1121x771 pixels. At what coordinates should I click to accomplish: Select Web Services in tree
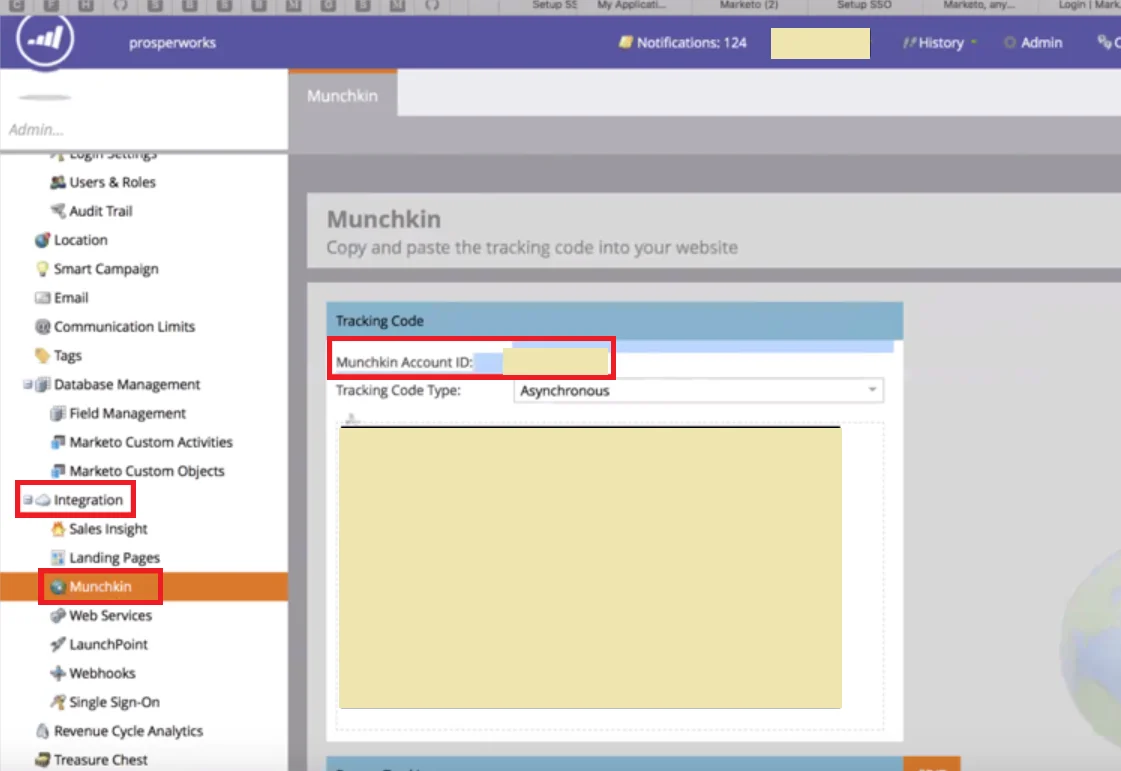(110, 615)
